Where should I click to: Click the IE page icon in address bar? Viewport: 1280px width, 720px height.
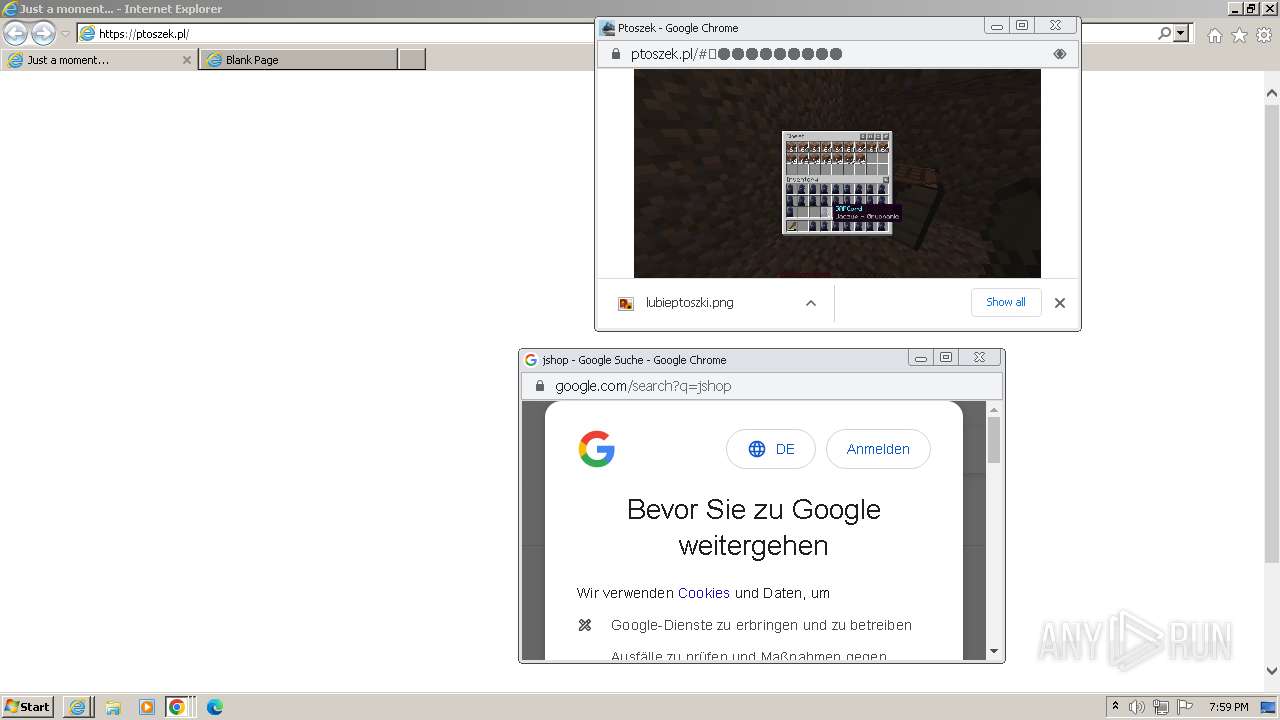[88, 34]
